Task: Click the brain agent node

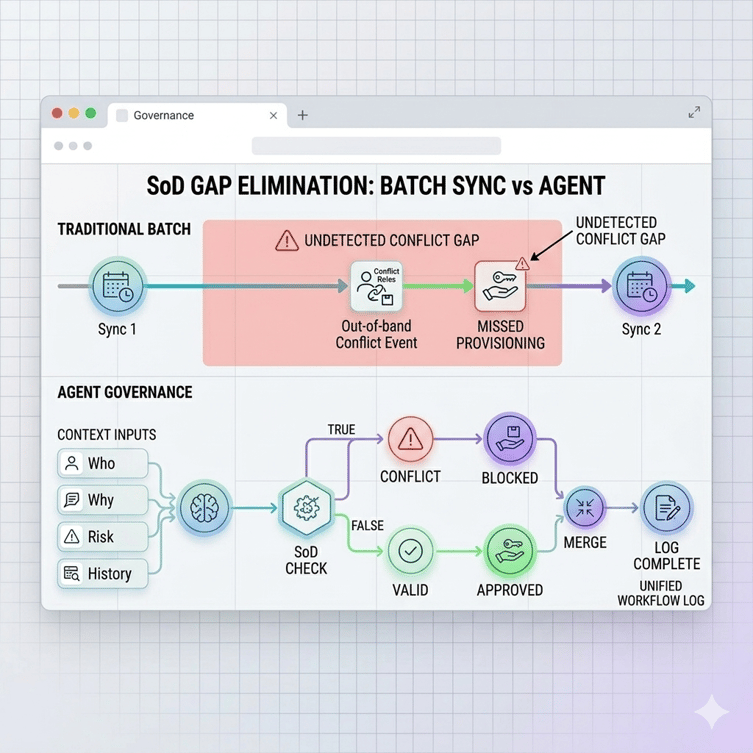Action: click(205, 508)
